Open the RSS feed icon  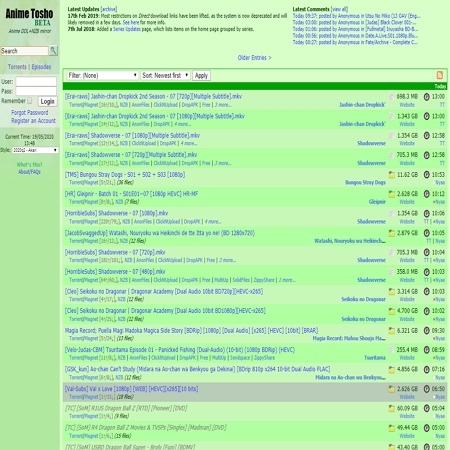pos(440,75)
